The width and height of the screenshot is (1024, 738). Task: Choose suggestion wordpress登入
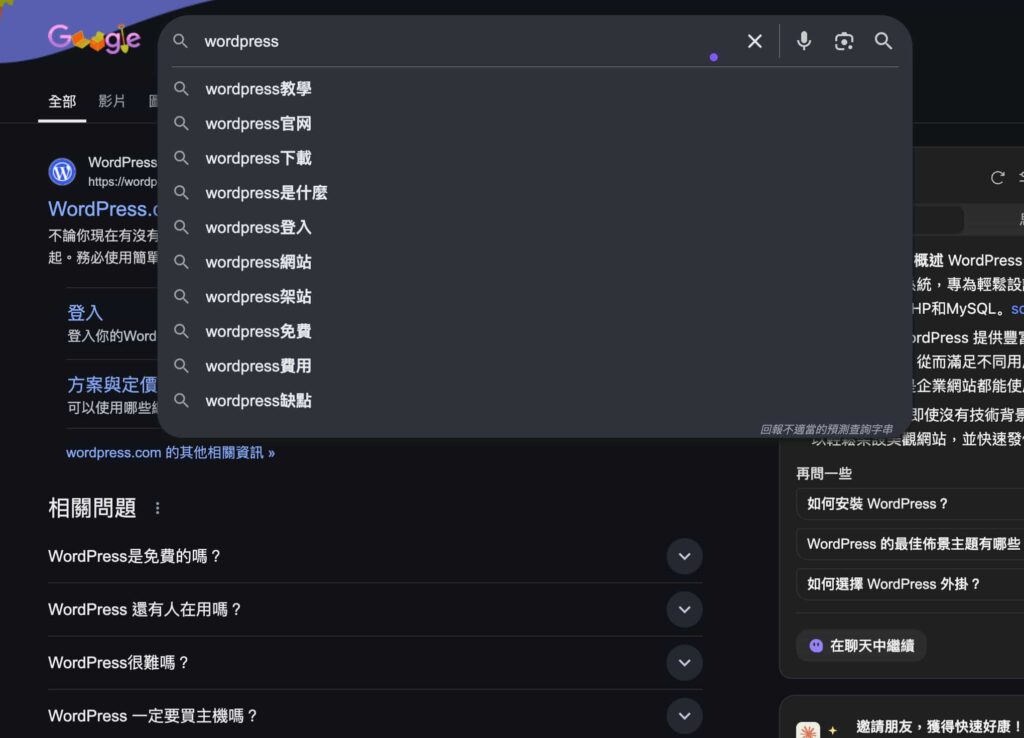click(535, 227)
